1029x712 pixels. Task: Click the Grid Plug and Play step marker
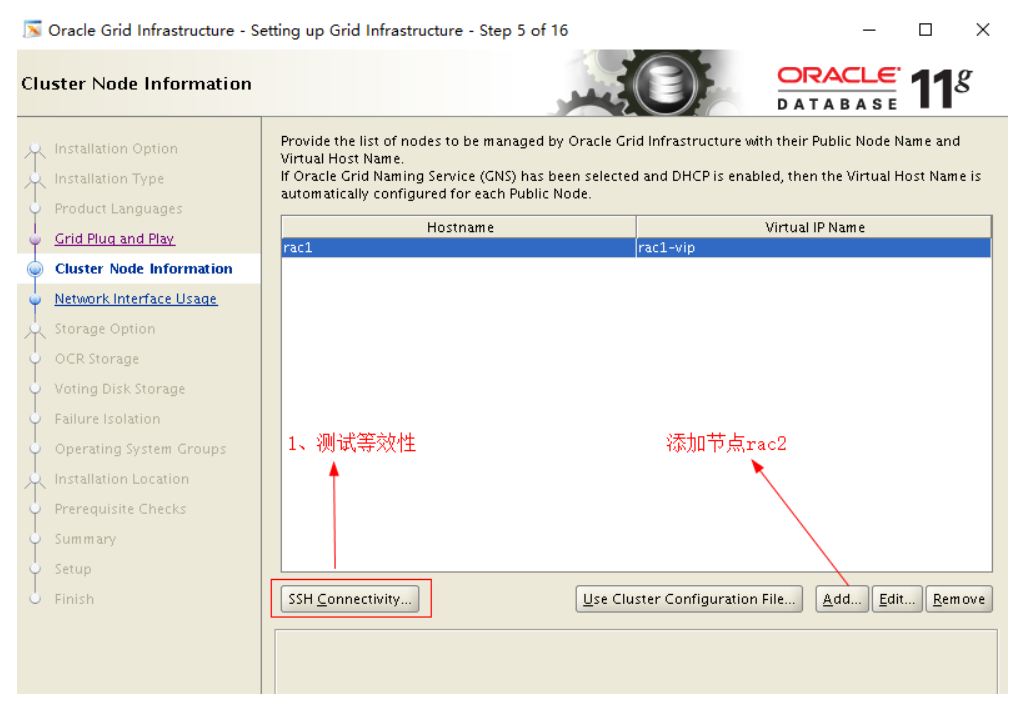(35, 239)
